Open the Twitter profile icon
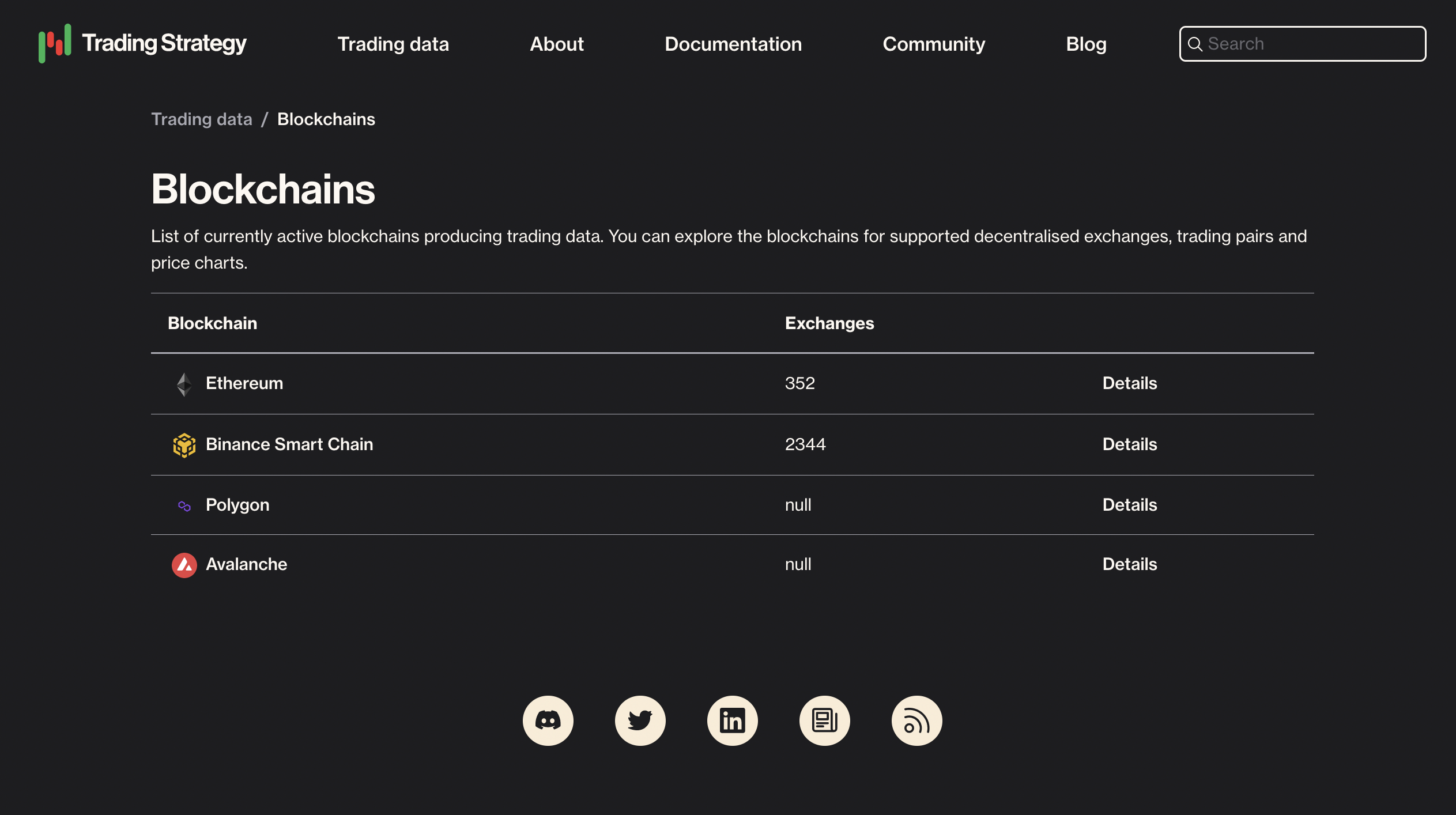Image resolution: width=1456 pixels, height=815 pixels. pos(640,720)
